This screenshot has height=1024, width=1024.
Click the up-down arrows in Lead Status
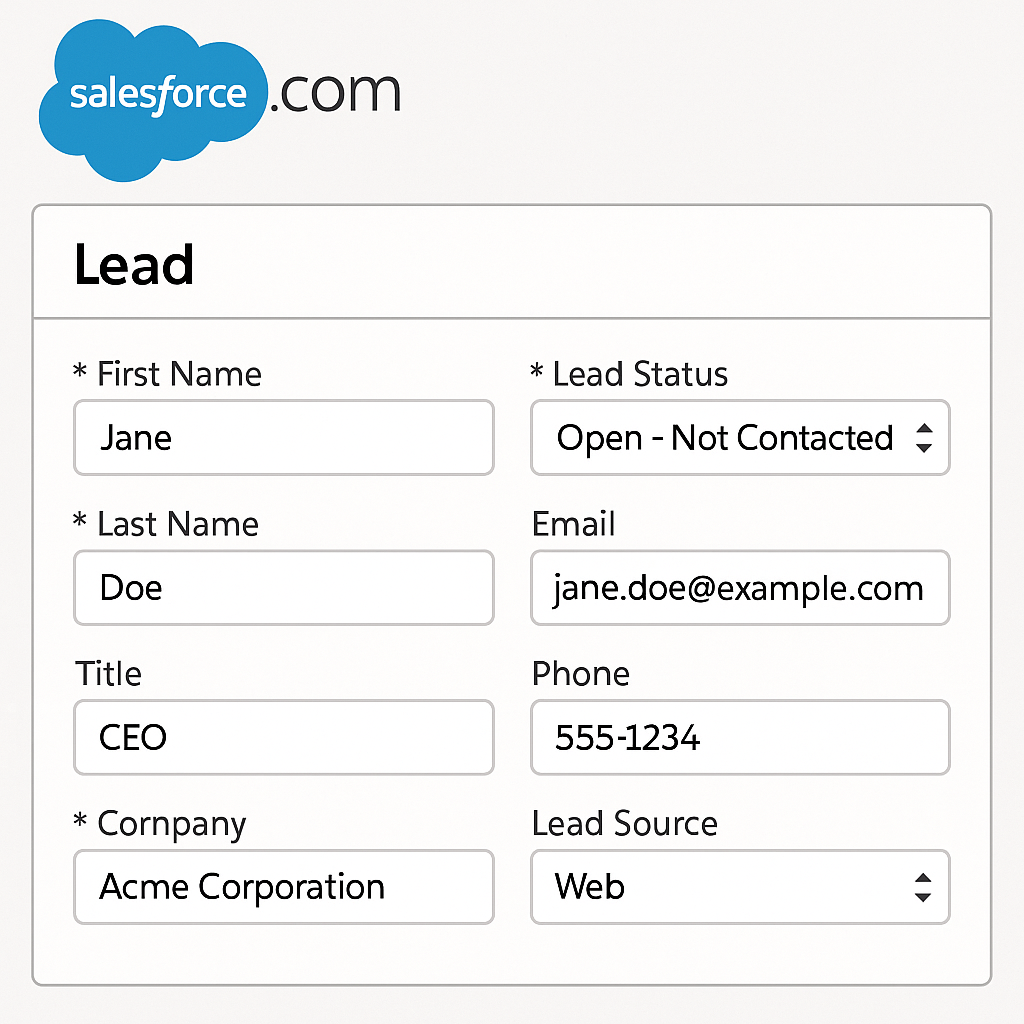[x=924, y=438]
